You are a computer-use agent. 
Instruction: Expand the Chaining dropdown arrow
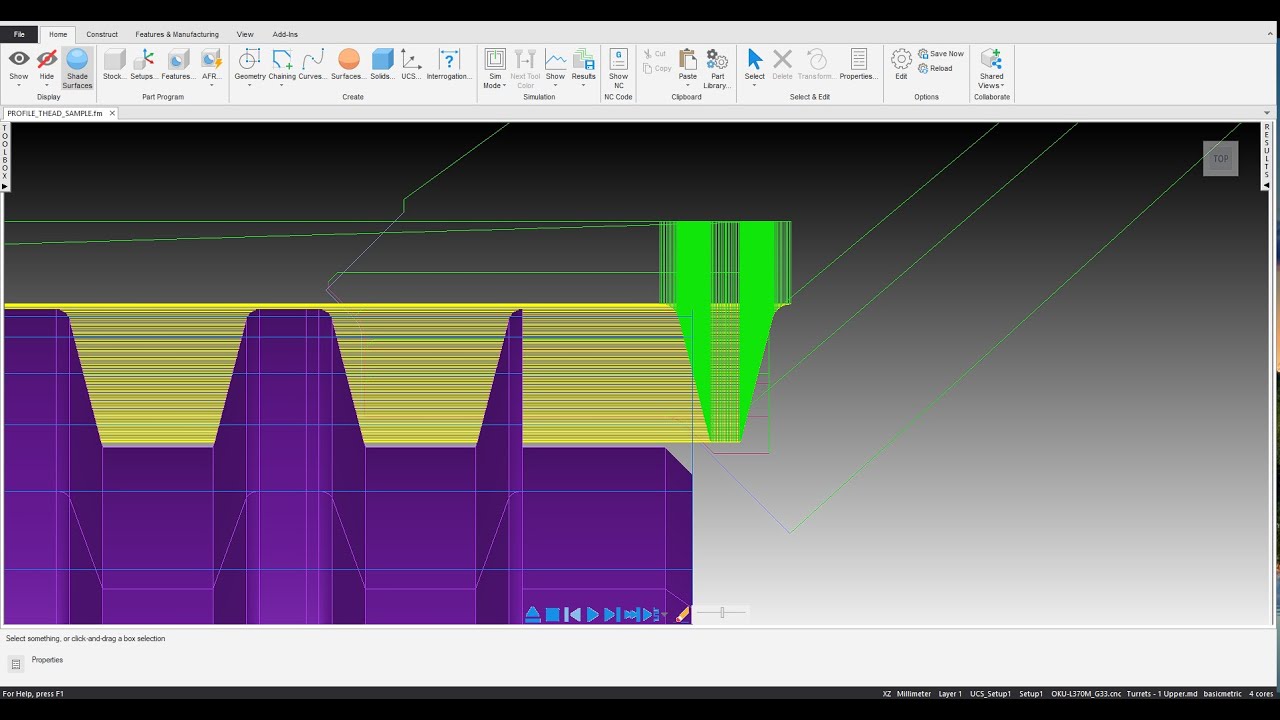tap(282, 86)
